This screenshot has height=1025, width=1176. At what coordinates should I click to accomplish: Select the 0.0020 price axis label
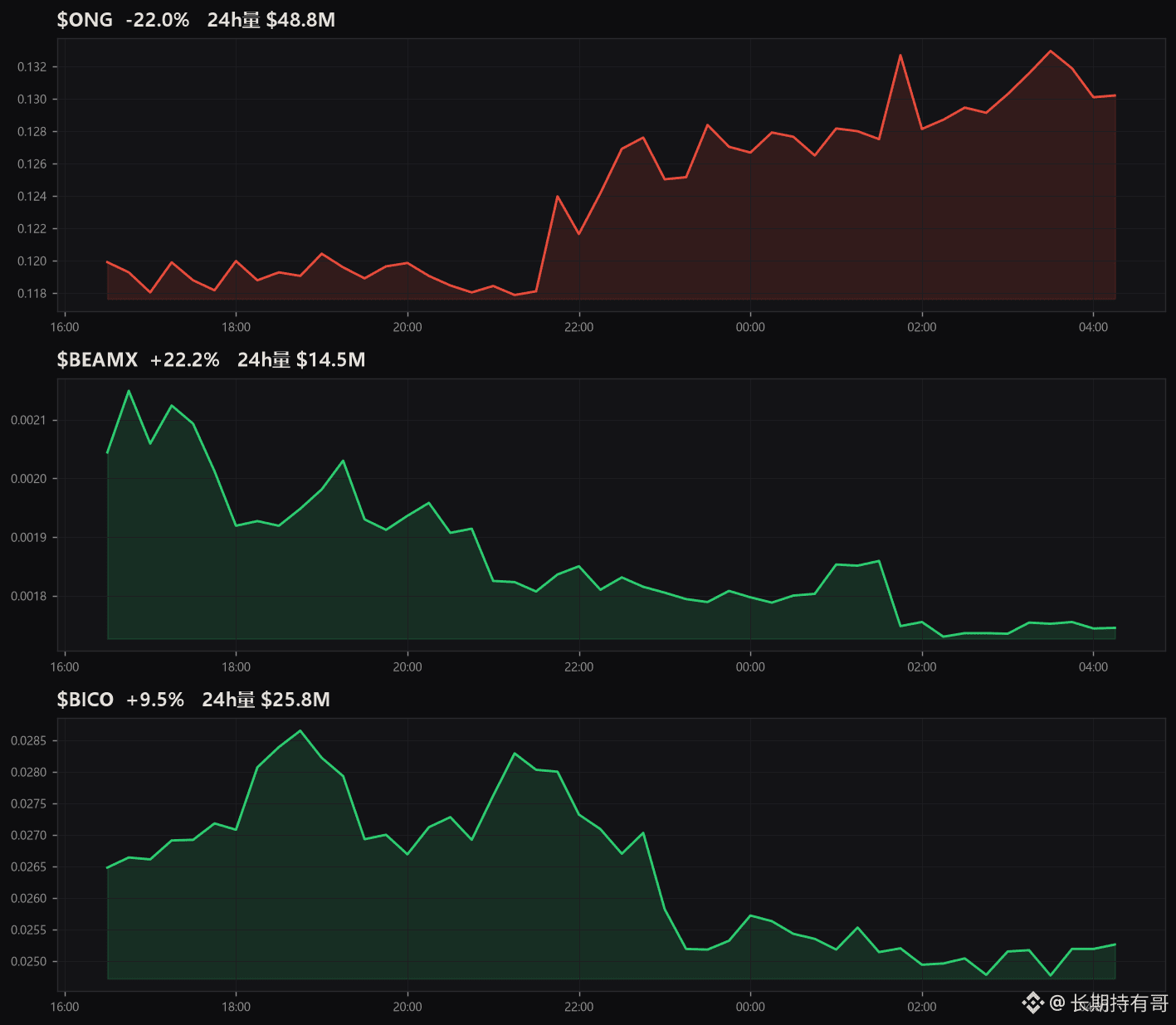(29, 479)
